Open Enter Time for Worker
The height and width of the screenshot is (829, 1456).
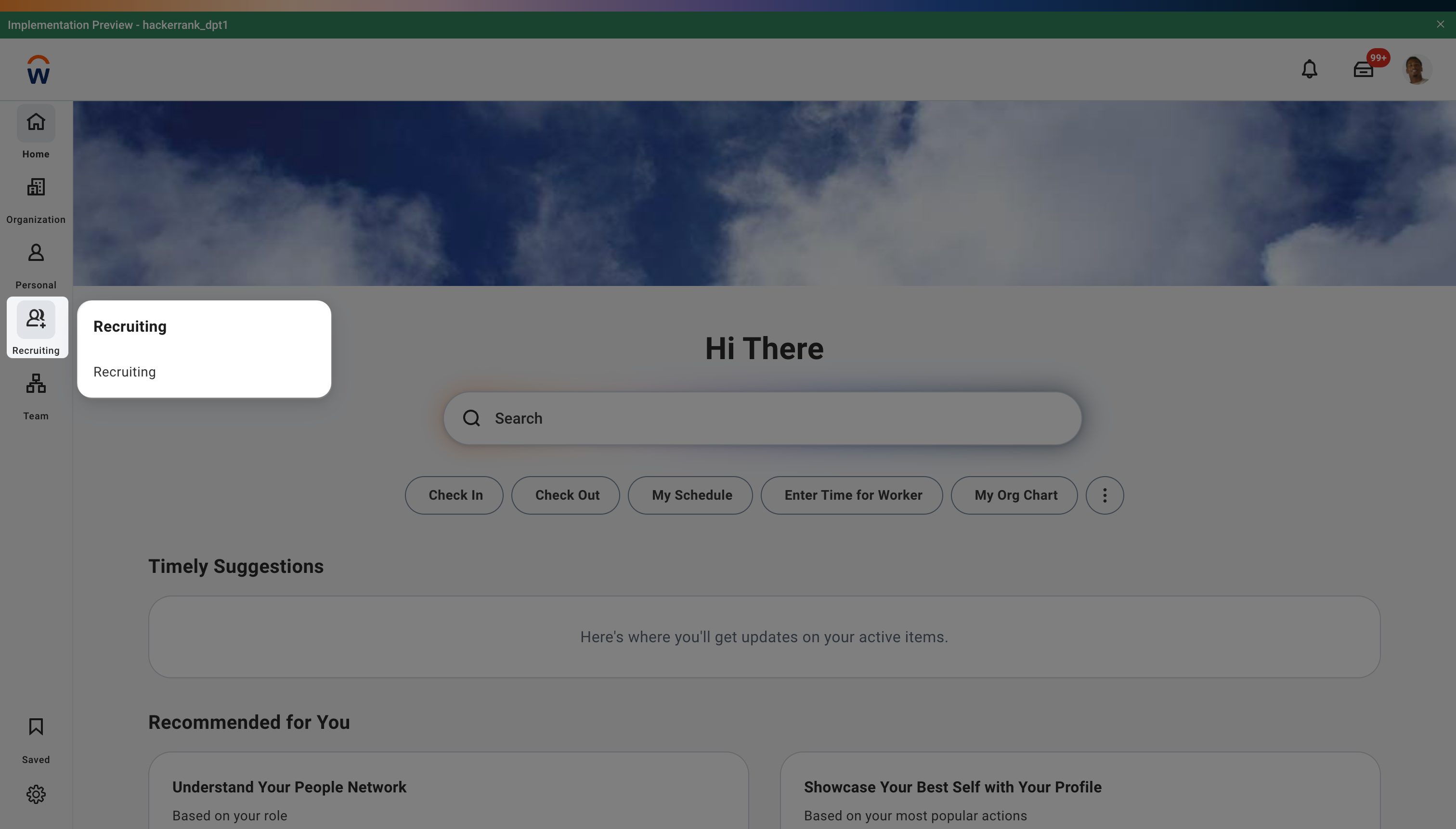point(852,495)
